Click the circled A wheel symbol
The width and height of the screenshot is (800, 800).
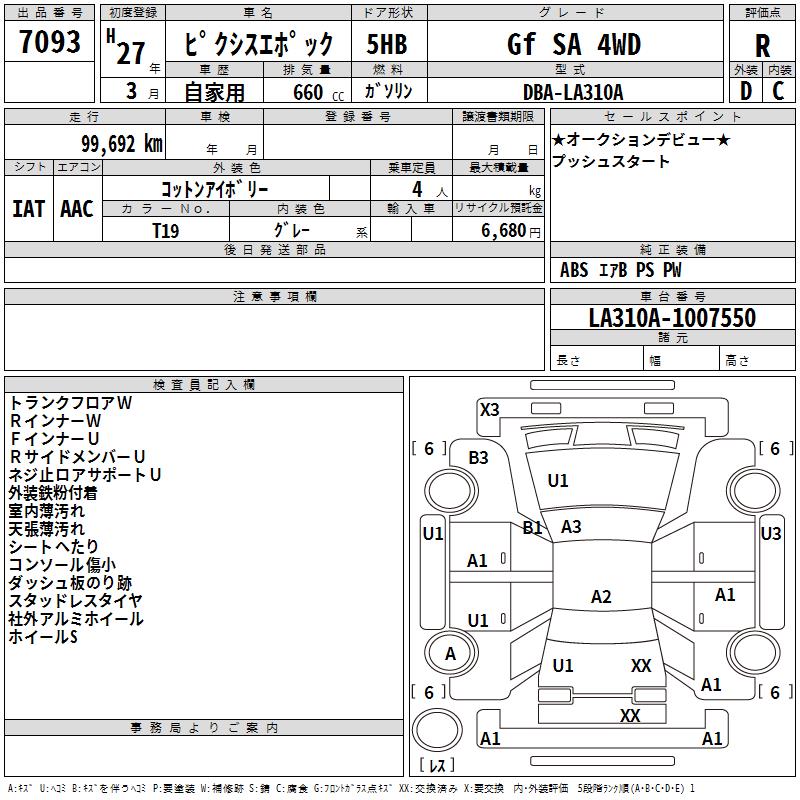tap(450, 654)
